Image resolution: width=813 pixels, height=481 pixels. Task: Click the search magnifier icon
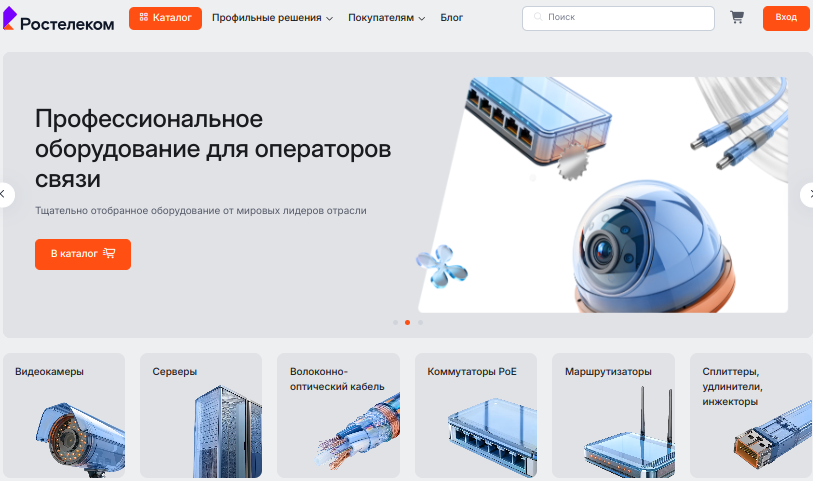point(538,17)
